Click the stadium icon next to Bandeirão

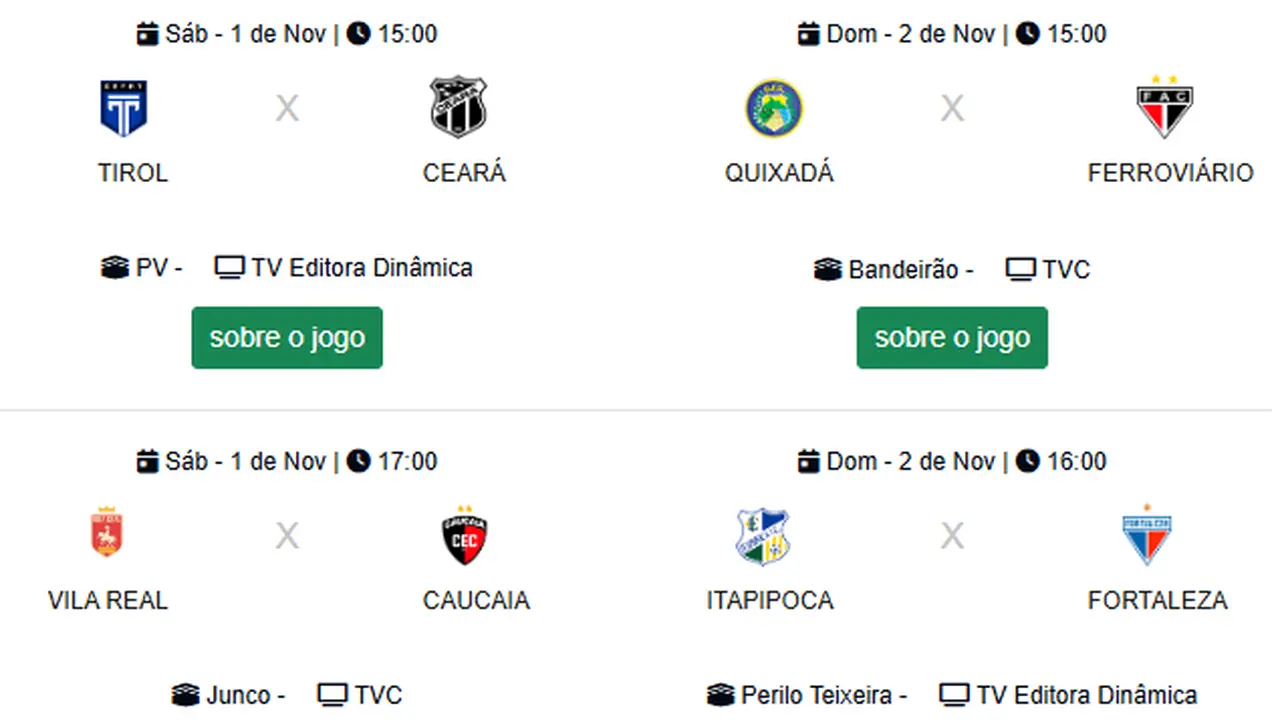[828, 270]
